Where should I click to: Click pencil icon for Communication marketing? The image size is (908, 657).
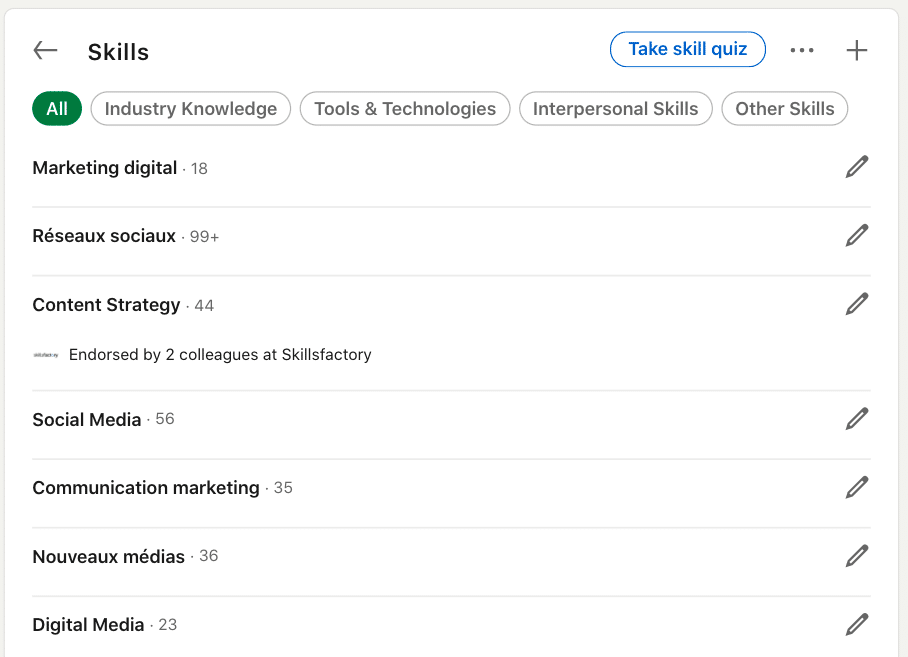pyautogui.click(x=857, y=487)
